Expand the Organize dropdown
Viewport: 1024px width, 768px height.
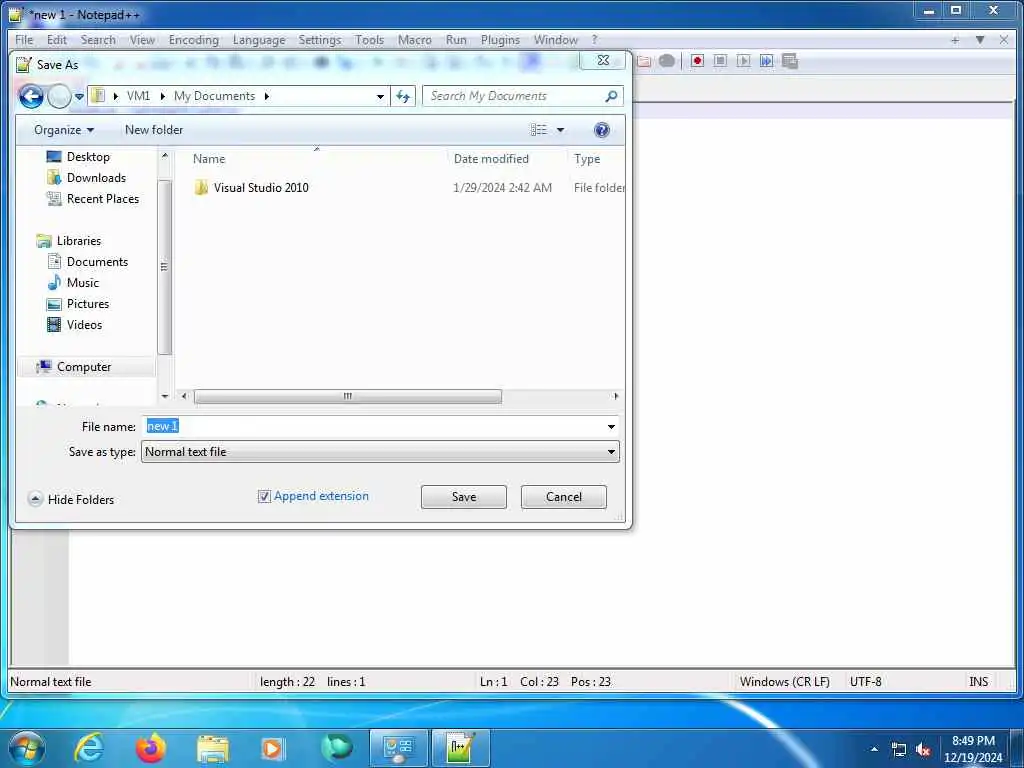pos(64,130)
